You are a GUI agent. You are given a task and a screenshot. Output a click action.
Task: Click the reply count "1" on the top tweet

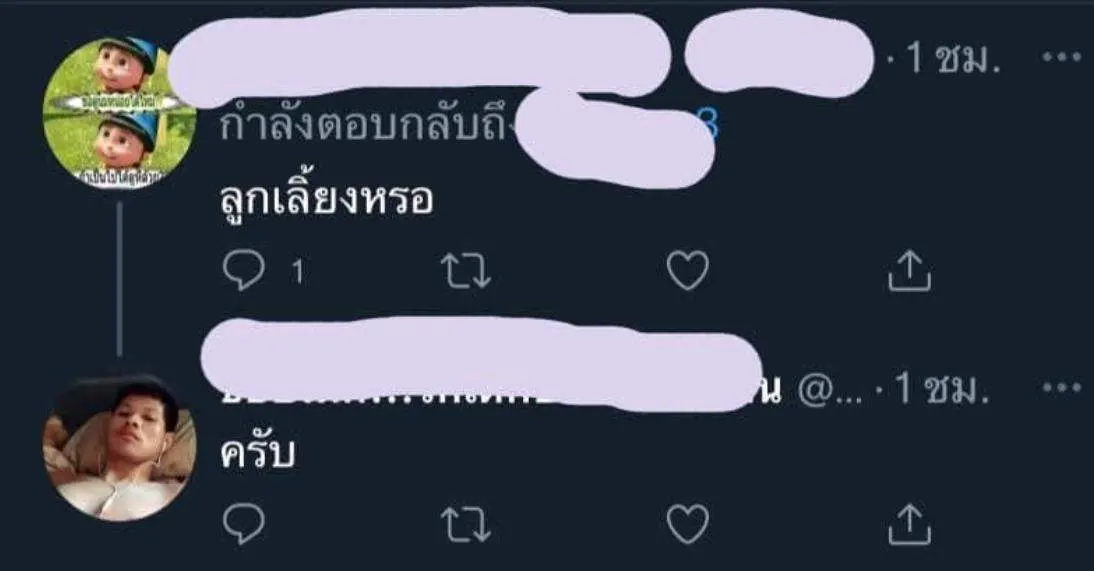[298, 272]
